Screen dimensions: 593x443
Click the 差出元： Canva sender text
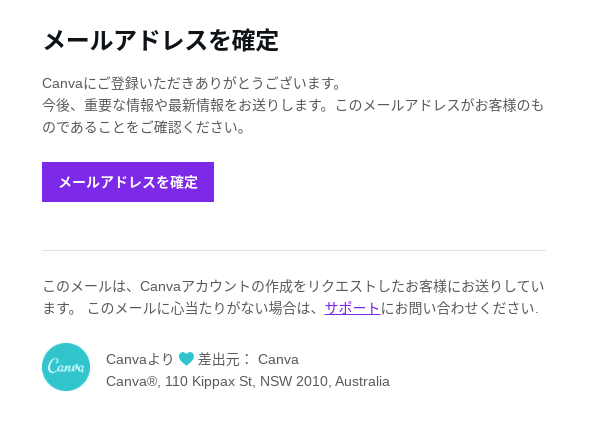tap(248, 359)
